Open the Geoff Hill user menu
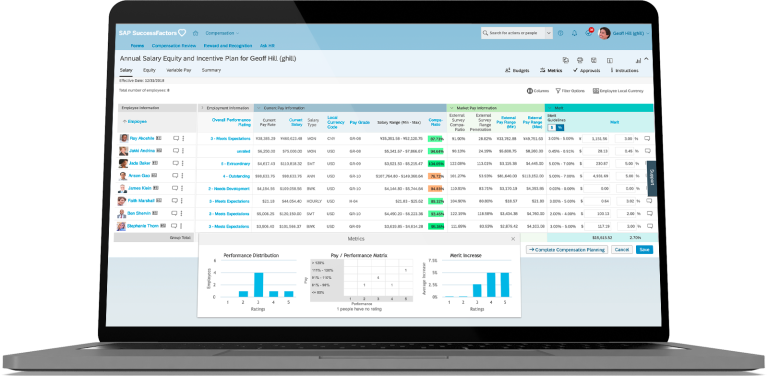Viewport: 768px width, 376px height. pyautogui.click(x=631, y=33)
